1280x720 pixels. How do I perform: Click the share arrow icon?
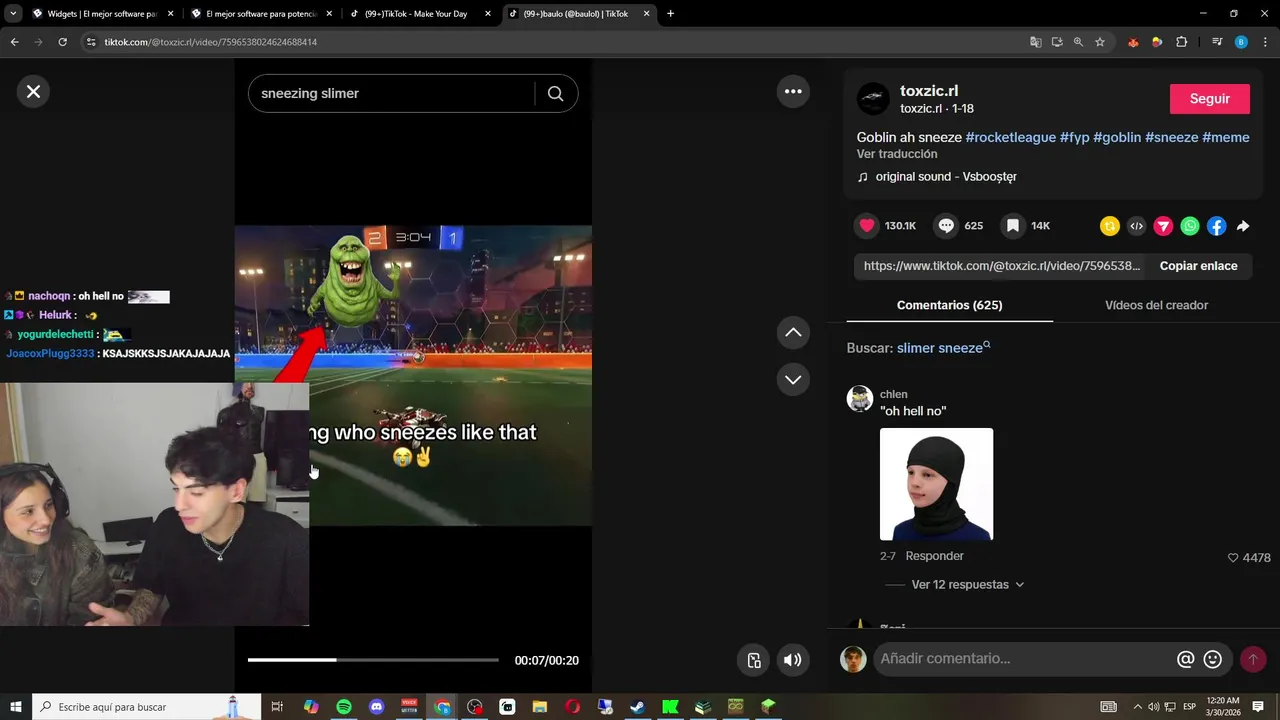point(1243,226)
